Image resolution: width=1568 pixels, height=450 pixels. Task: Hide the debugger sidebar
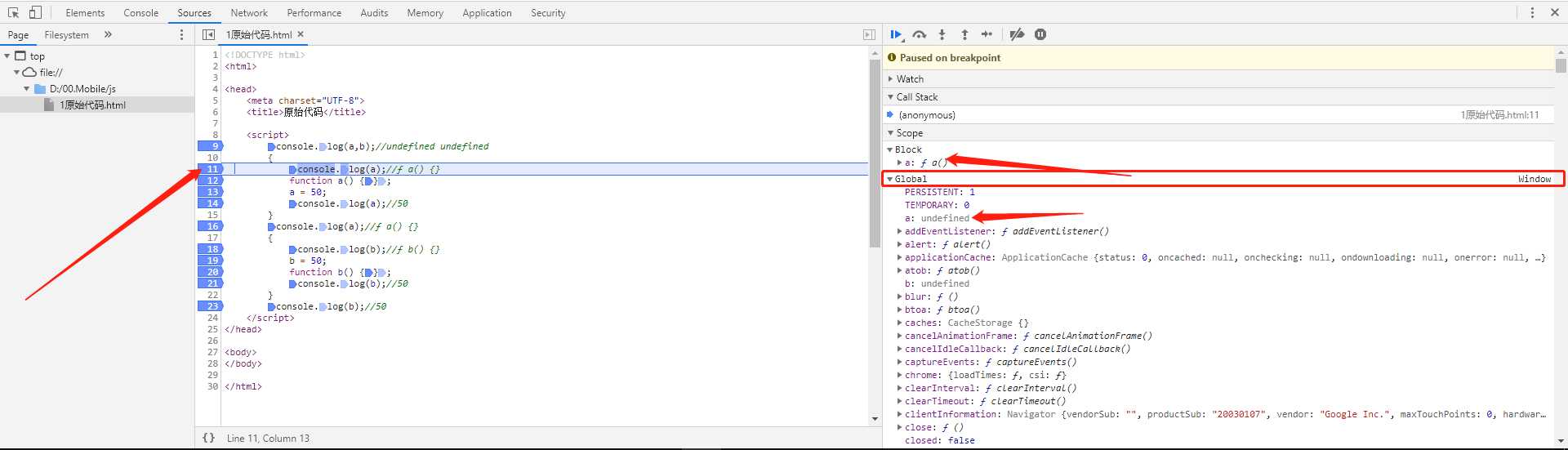coord(869,34)
